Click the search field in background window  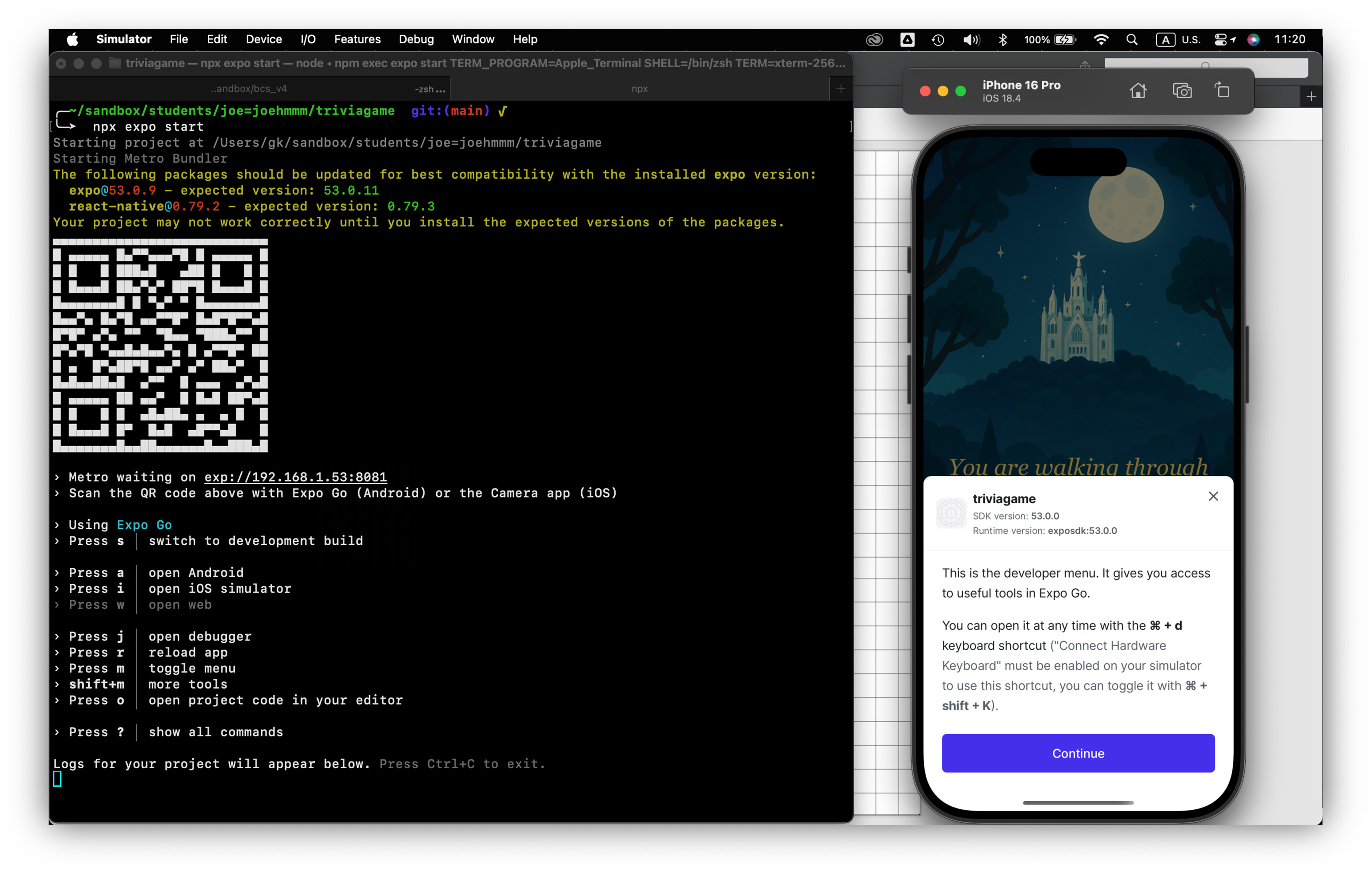pyautogui.click(x=1206, y=67)
